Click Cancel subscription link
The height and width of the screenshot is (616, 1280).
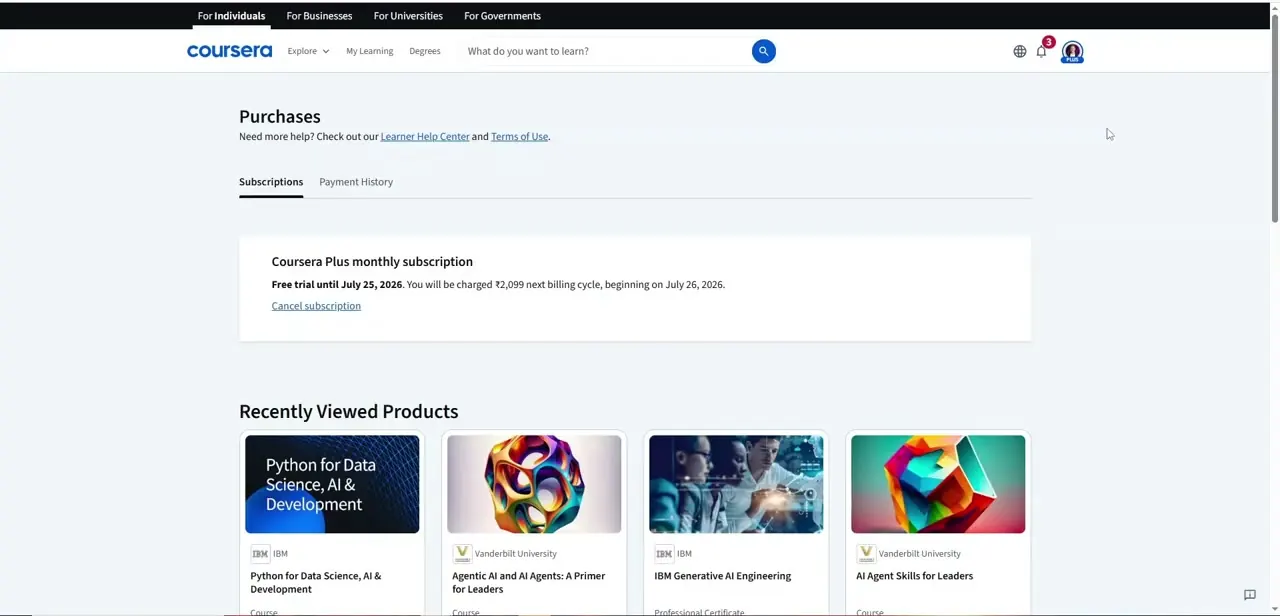(316, 306)
